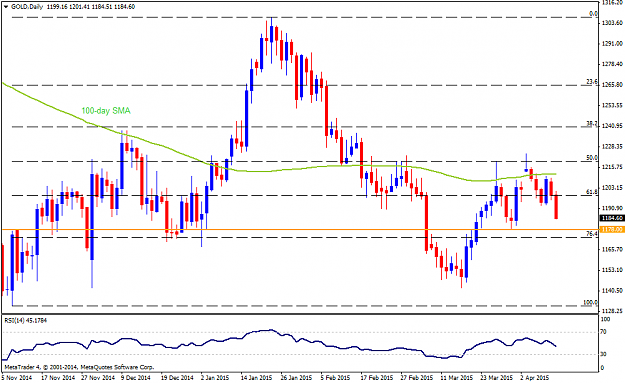
Task: Click the 0.0 Fibonacci level label
Action: tap(594, 14)
